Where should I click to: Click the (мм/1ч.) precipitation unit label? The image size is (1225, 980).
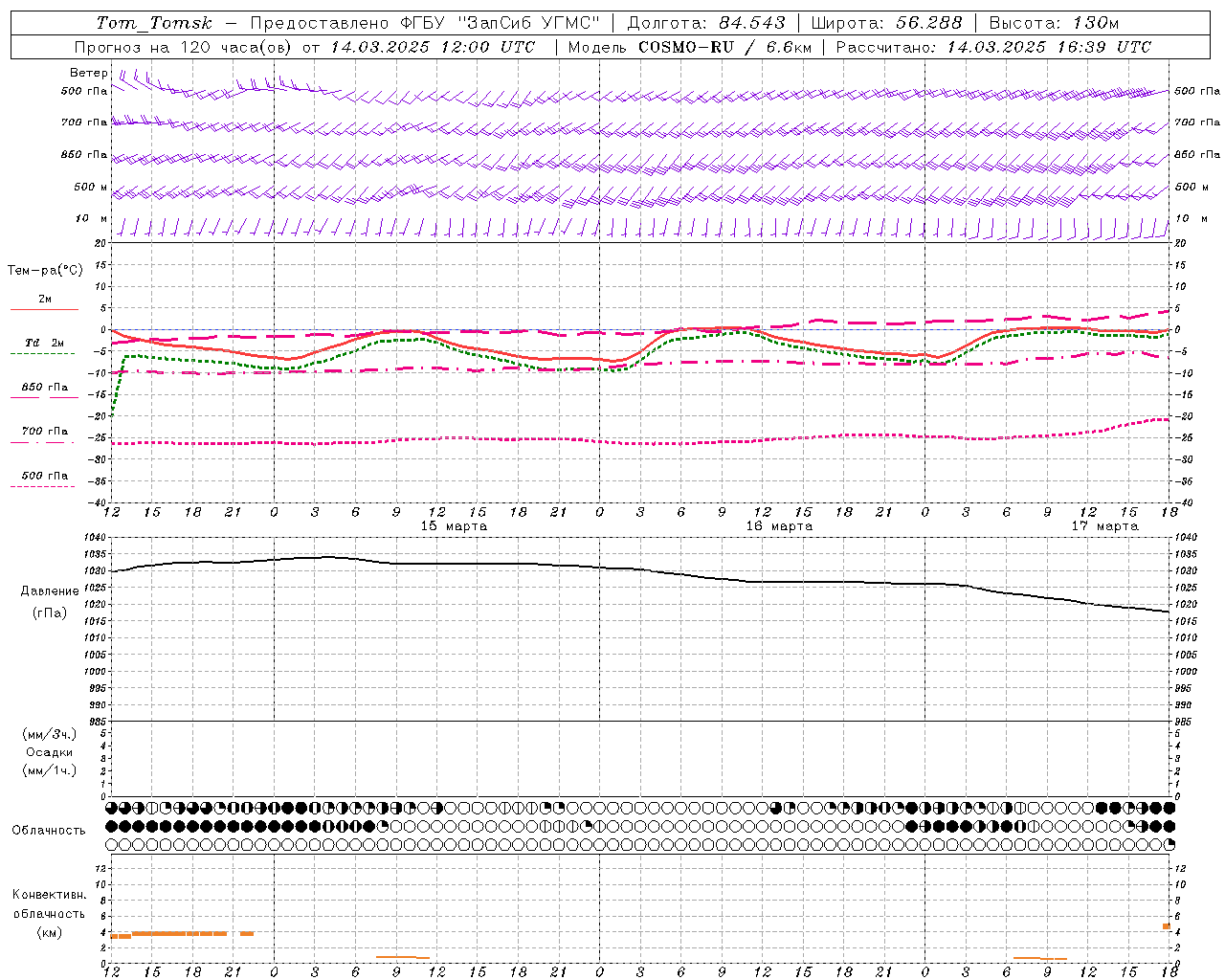(50, 770)
